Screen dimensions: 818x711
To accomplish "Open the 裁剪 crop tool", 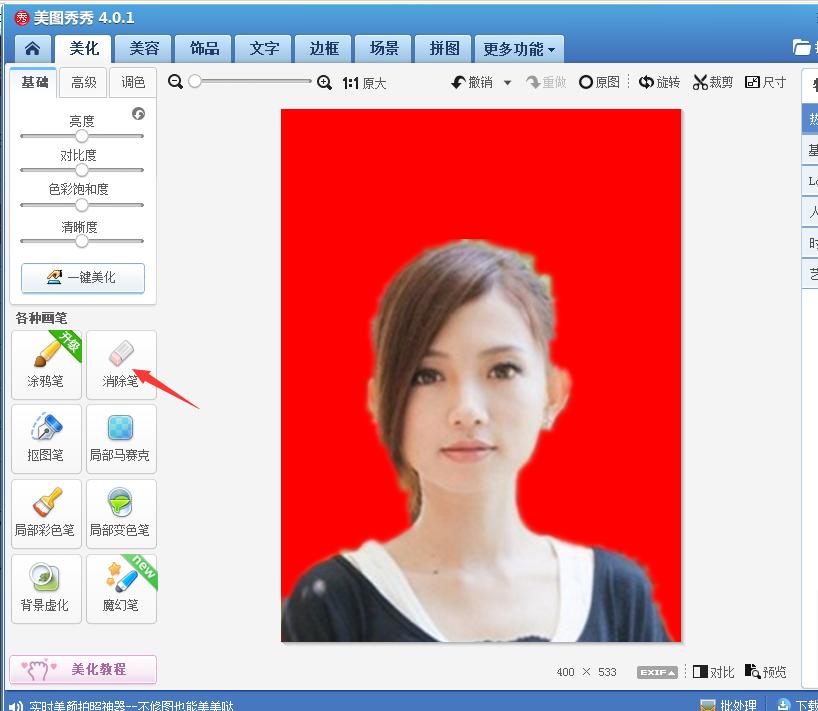I will click(713, 83).
